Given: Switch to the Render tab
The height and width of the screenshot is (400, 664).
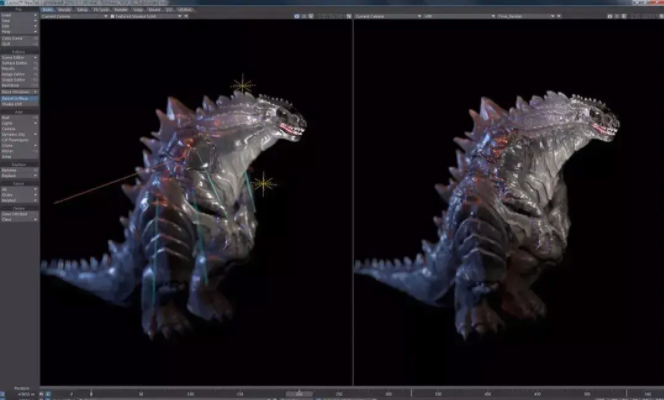Looking at the screenshot, I should (121, 9).
